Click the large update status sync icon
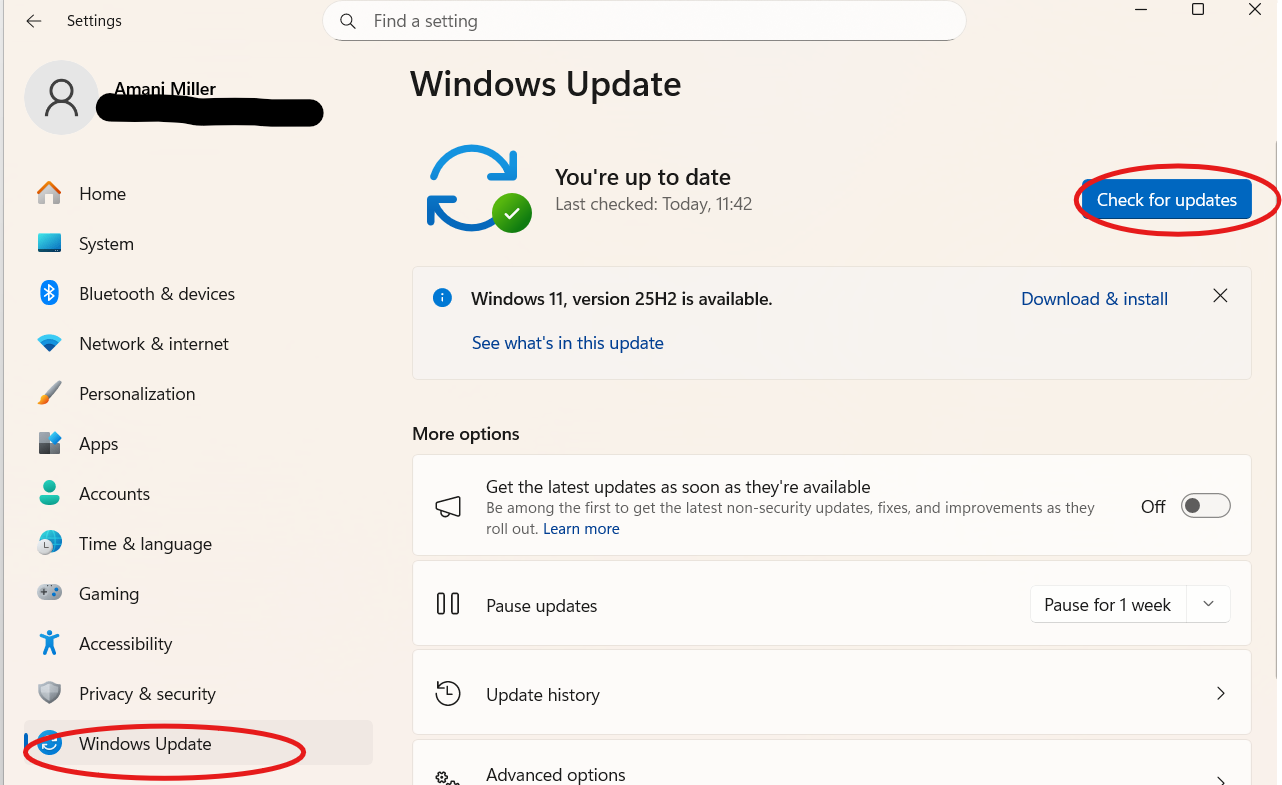Screen dimensions: 1282x785 478,189
